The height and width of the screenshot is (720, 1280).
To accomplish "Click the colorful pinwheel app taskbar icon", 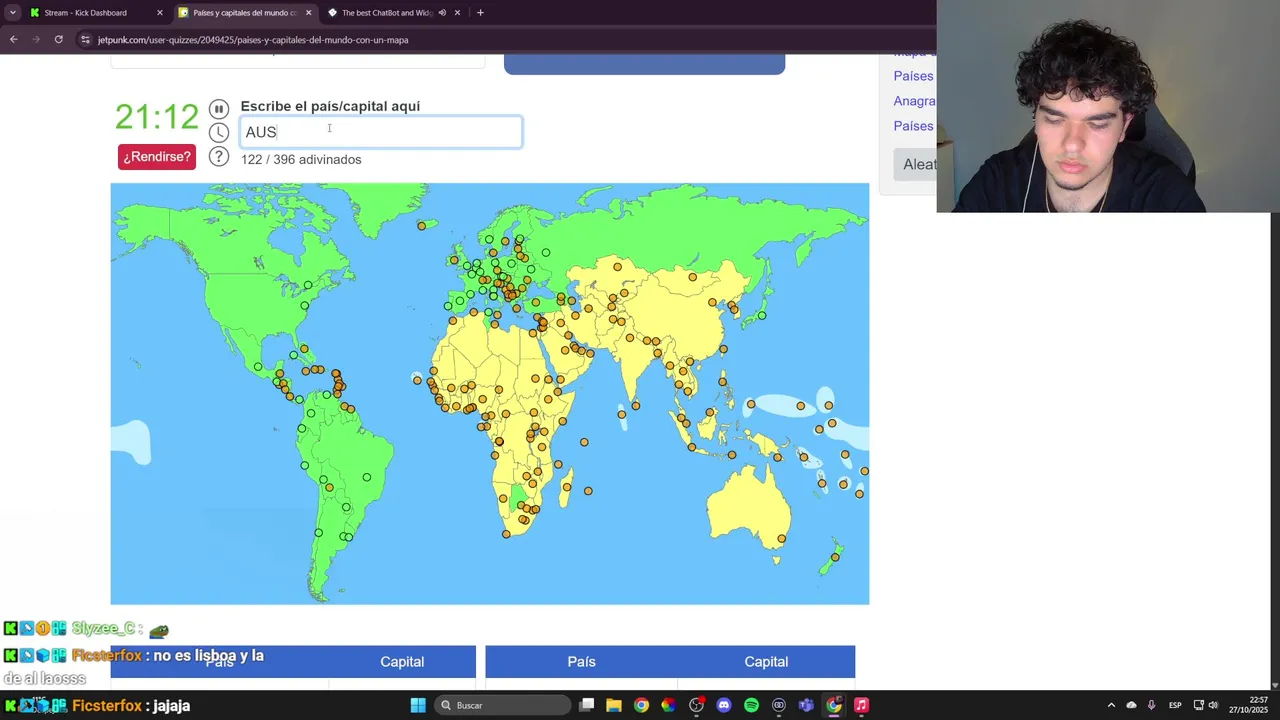I will coord(669,705).
